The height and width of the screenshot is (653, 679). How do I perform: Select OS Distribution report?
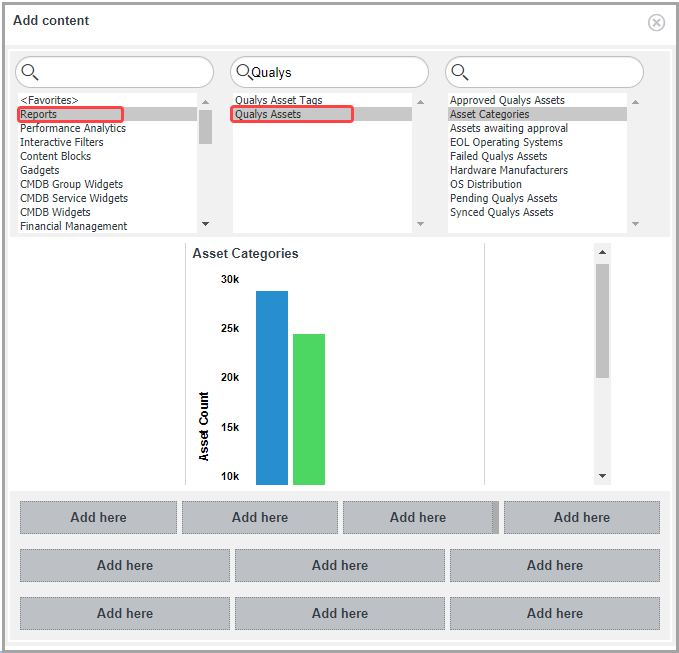tap(537, 184)
